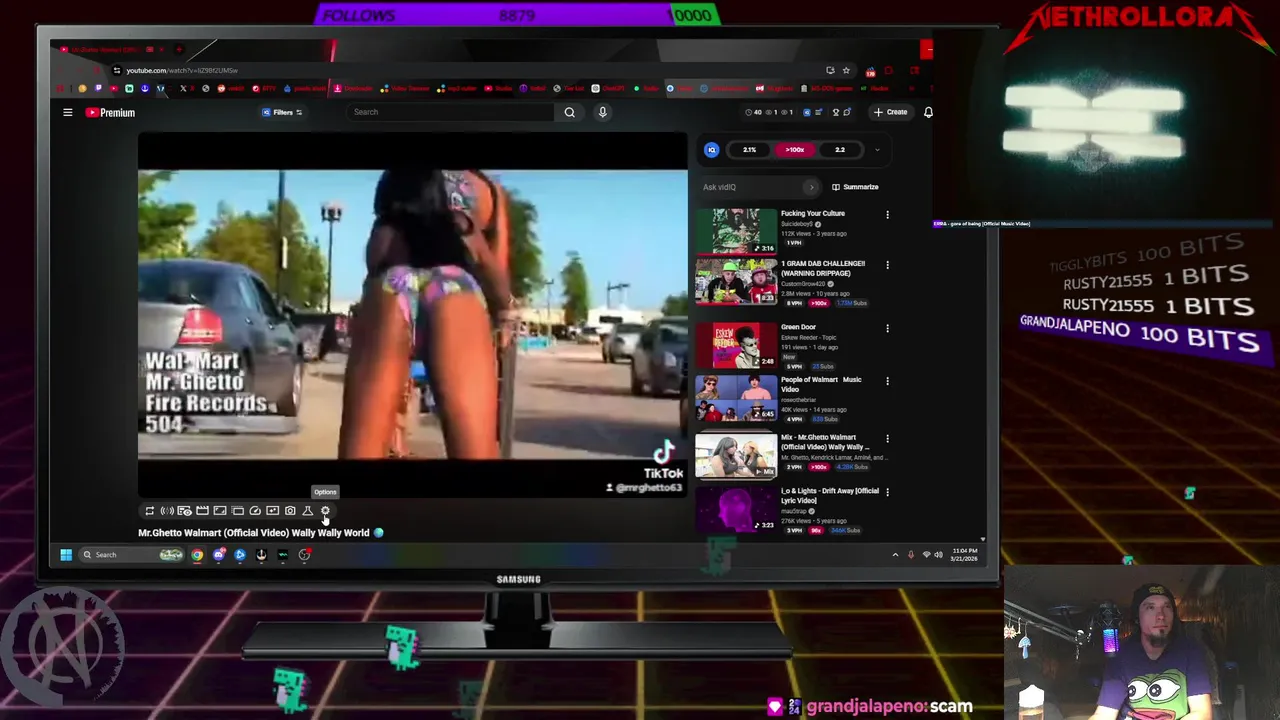Open menu for 1 GRAM DAB CHALLENGE video
This screenshot has width=1280, height=720.
[887, 265]
